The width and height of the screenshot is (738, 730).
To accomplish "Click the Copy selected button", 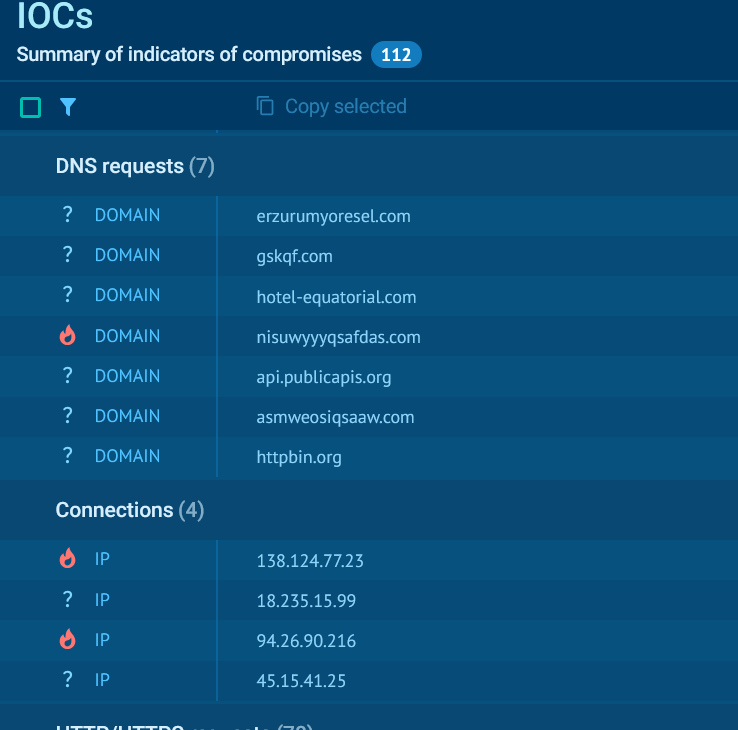I will [331, 106].
